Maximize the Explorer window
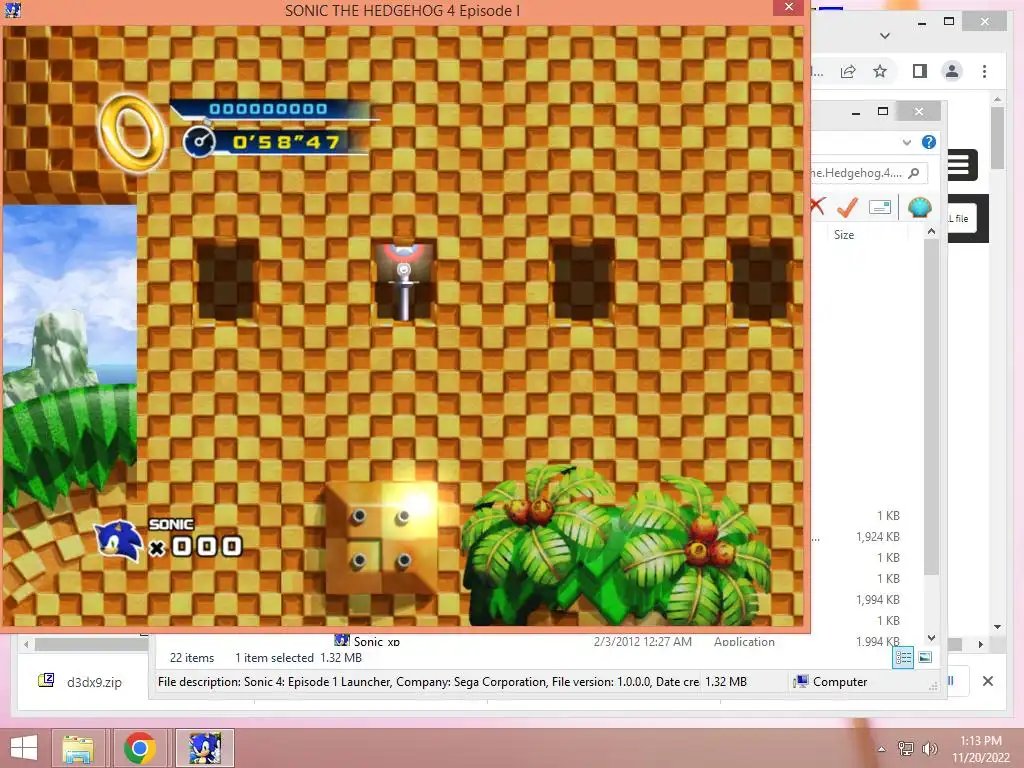Screen dimensions: 1024x768 point(883,112)
